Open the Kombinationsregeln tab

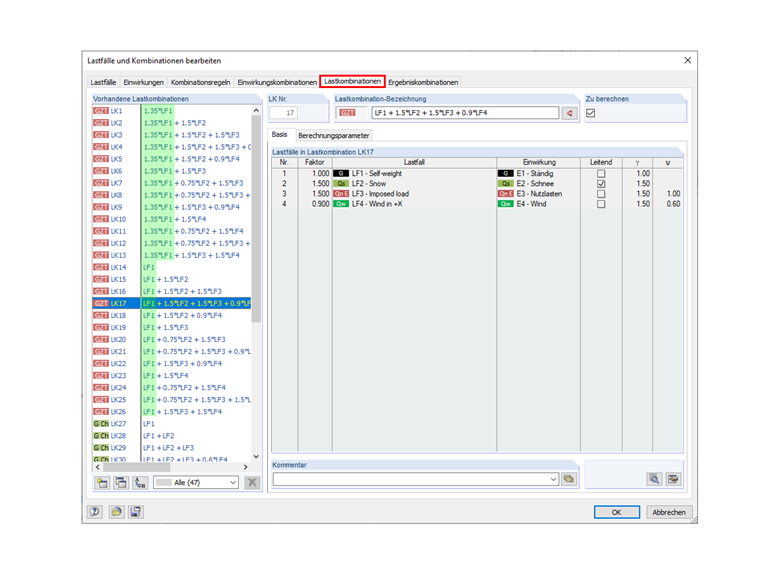(x=201, y=82)
